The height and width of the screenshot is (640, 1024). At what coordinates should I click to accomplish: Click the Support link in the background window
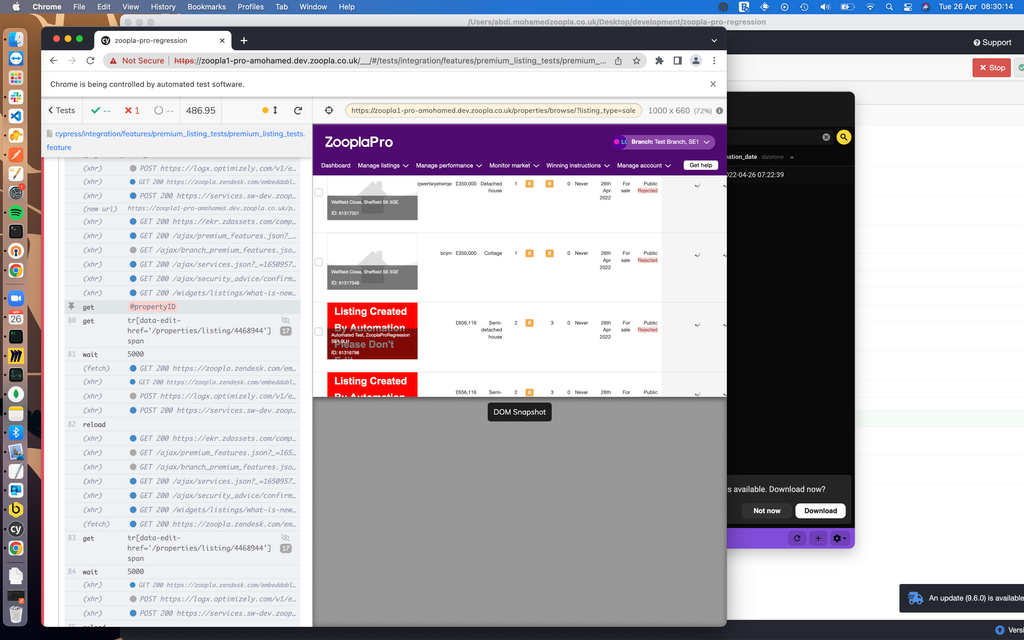992,42
